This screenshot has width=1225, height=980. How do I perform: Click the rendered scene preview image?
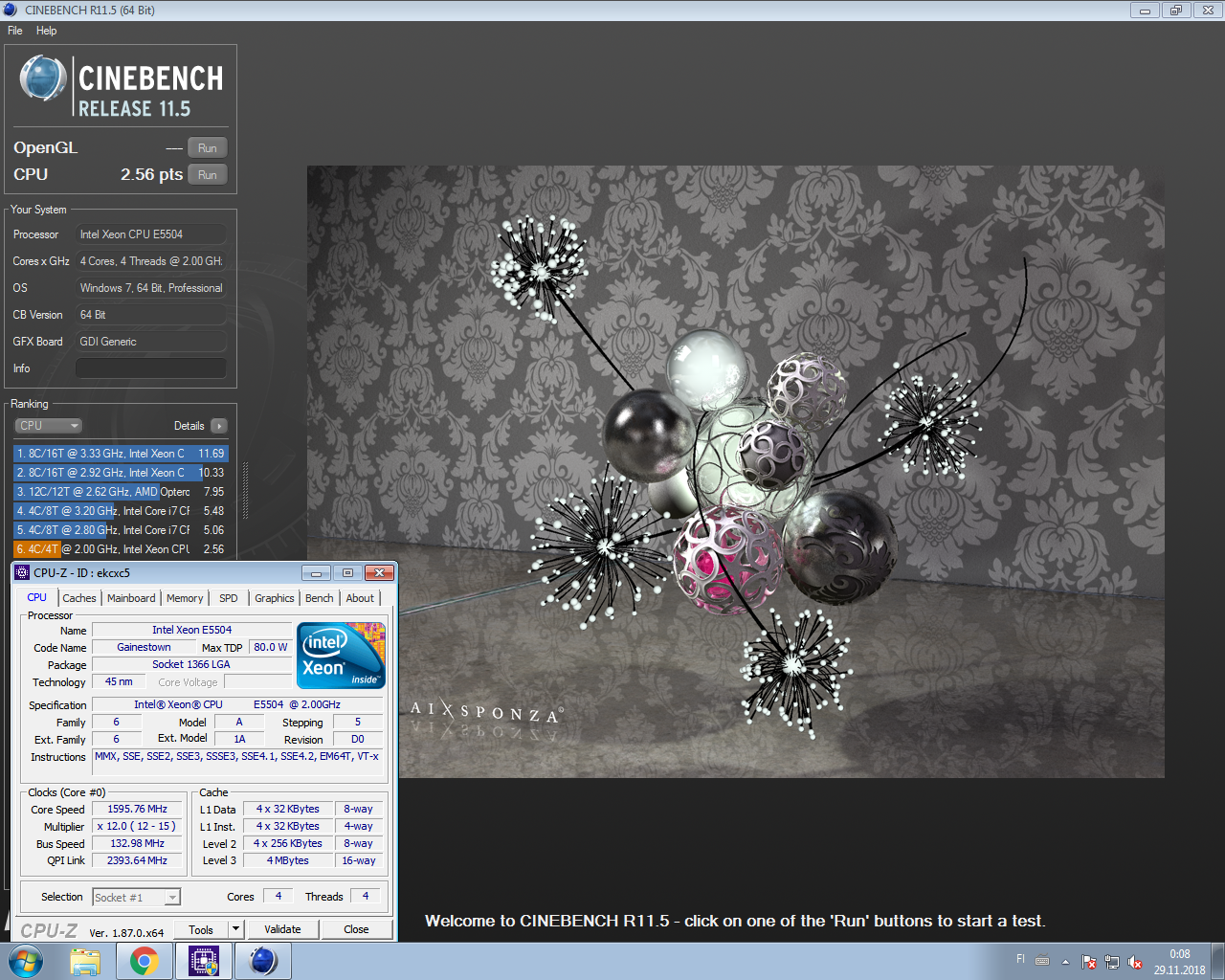coord(735,472)
